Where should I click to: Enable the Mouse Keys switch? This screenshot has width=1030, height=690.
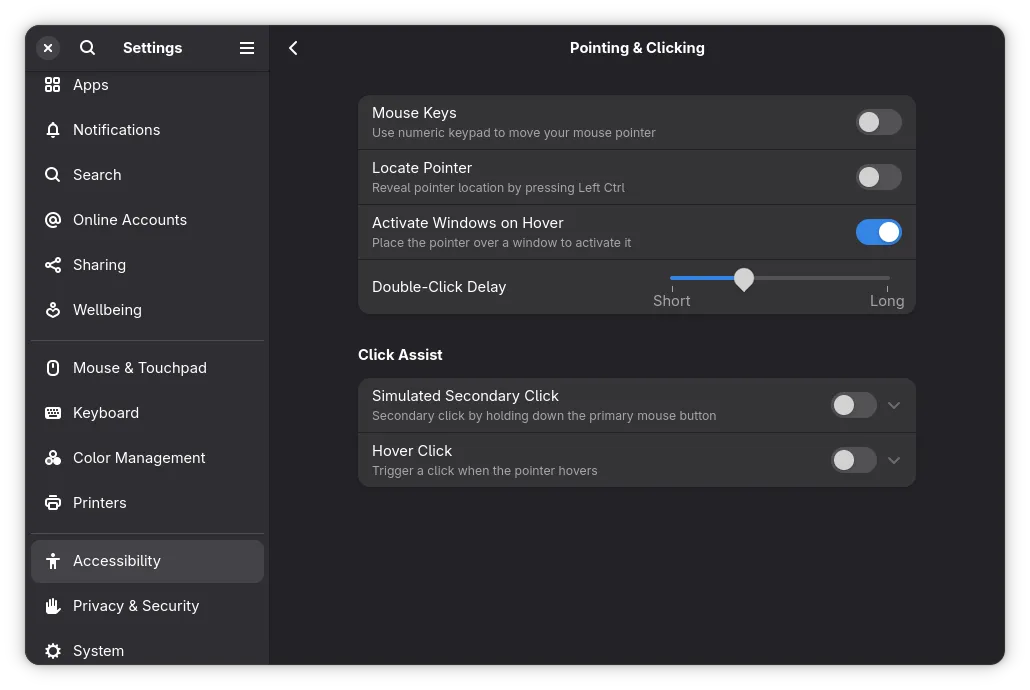[878, 122]
